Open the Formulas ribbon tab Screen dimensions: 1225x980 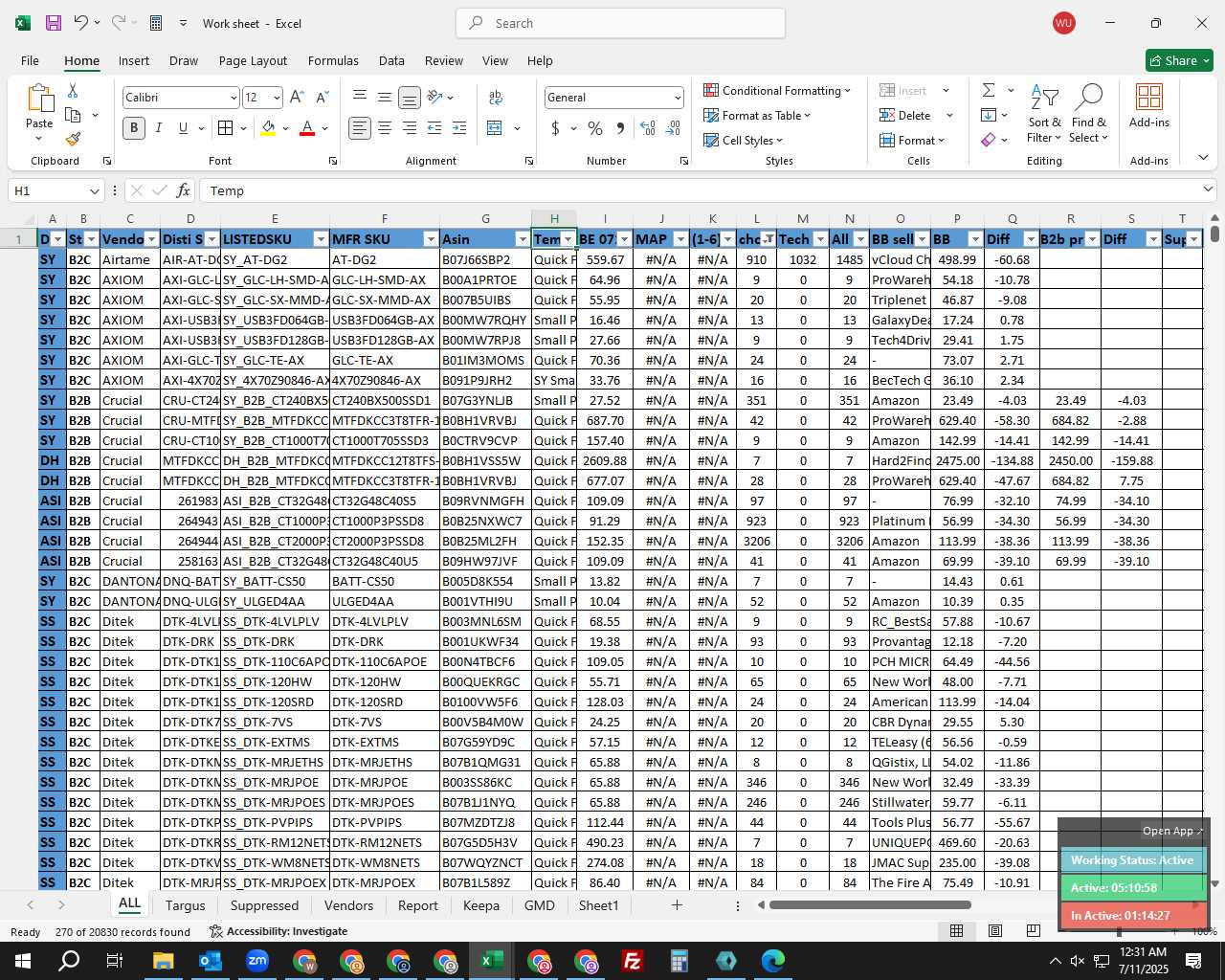pos(333,60)
